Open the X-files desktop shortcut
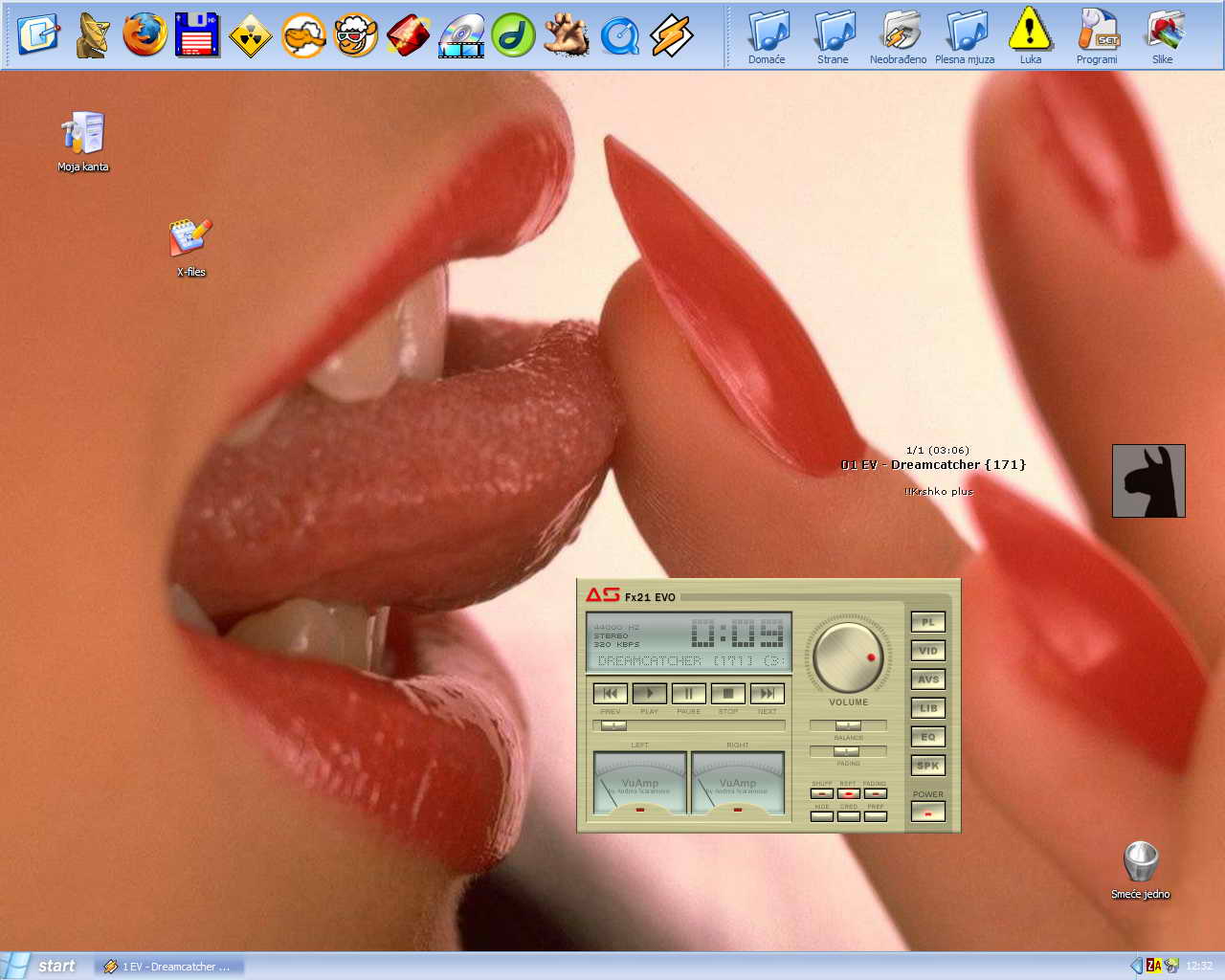The width and height of the screenshot is (1225, 980). click(190, 239)
